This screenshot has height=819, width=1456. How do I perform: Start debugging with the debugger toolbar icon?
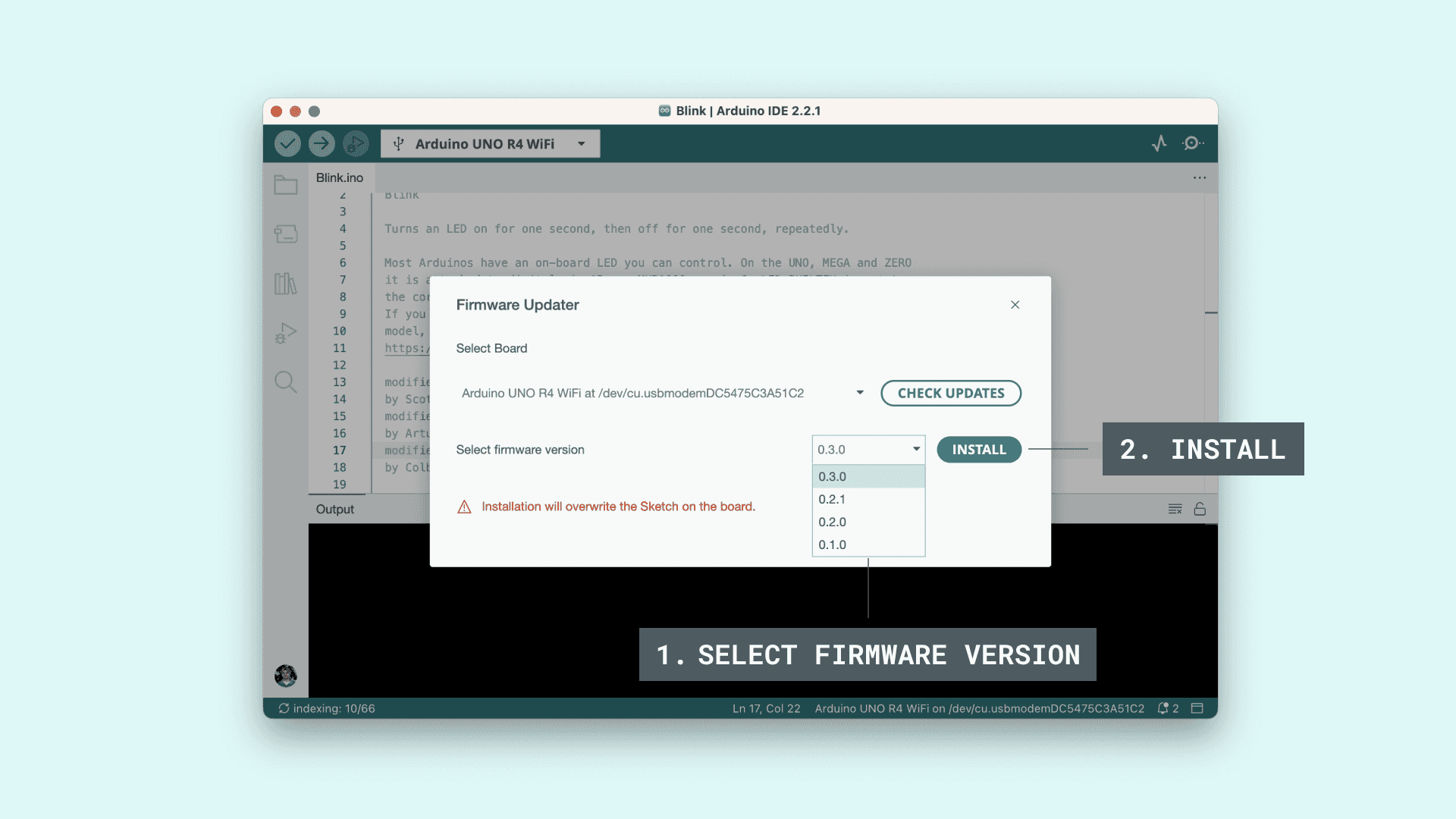click(x=355, y=143)
